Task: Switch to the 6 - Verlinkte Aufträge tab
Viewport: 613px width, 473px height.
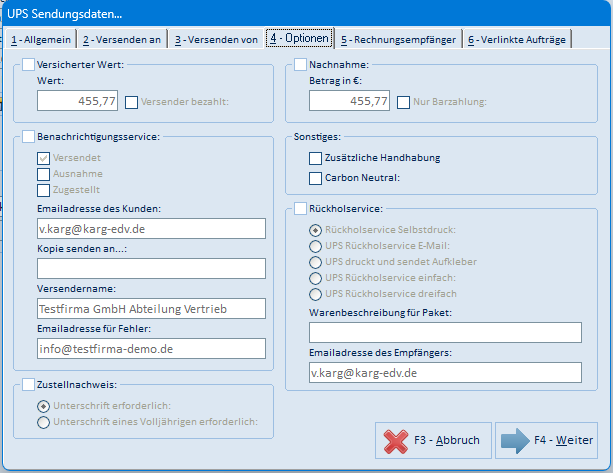Action: click(x=517, y=39)
